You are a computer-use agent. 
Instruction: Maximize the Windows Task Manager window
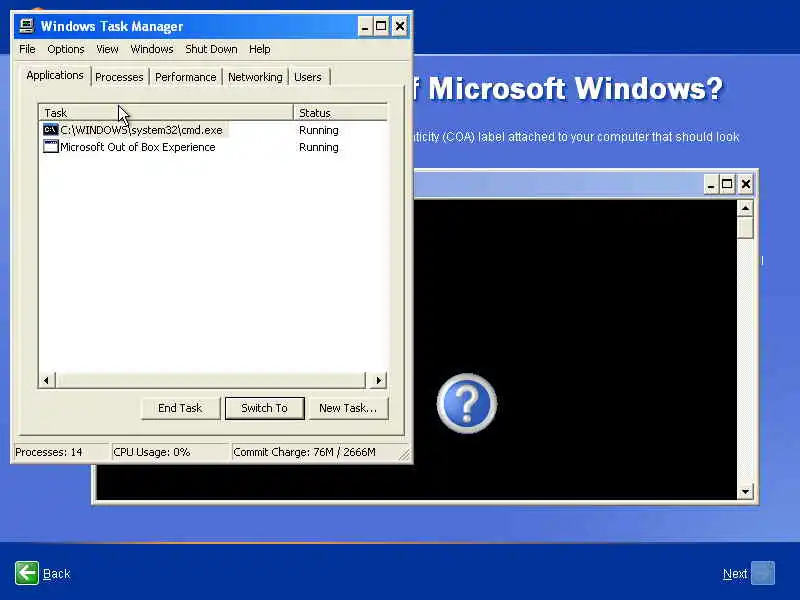click(381, 26)
